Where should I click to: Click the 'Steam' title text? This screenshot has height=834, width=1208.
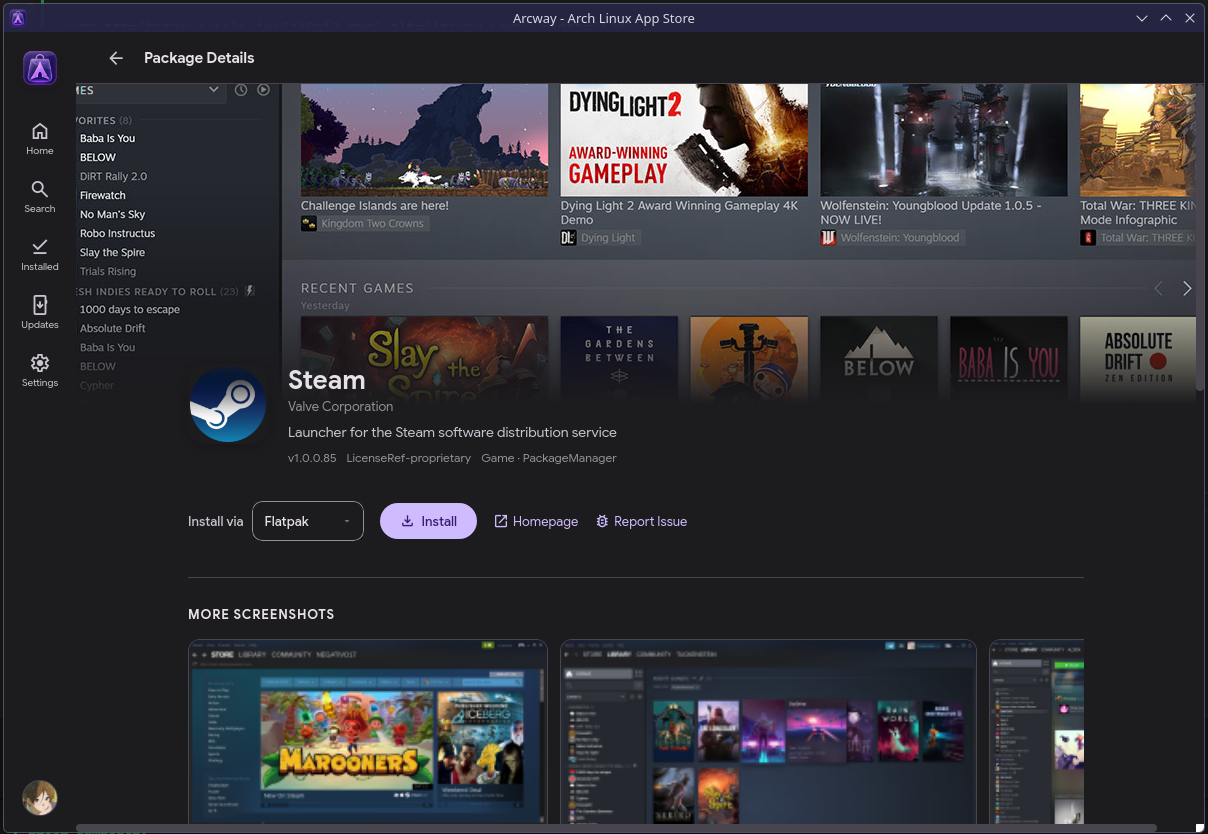pos(326,380)
